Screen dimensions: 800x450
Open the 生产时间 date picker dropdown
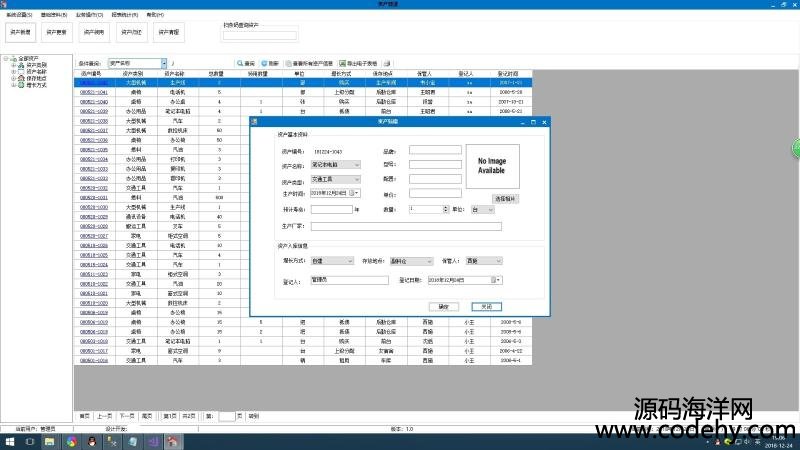tap(357, 193)
